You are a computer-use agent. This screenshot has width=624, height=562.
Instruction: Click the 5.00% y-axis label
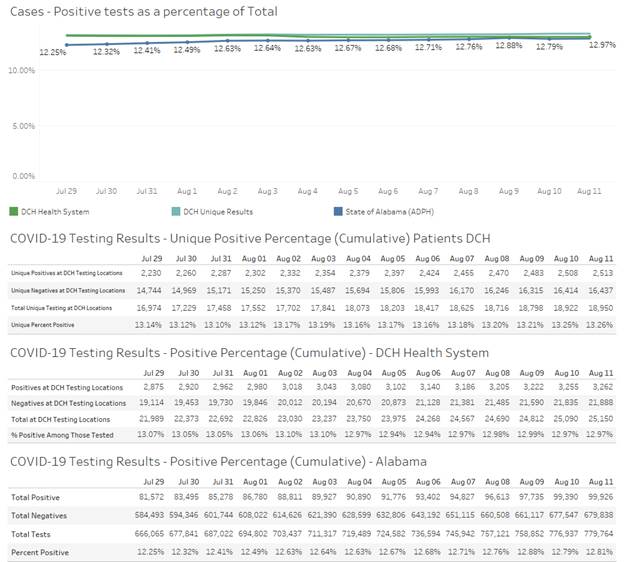tap(23, 126)
